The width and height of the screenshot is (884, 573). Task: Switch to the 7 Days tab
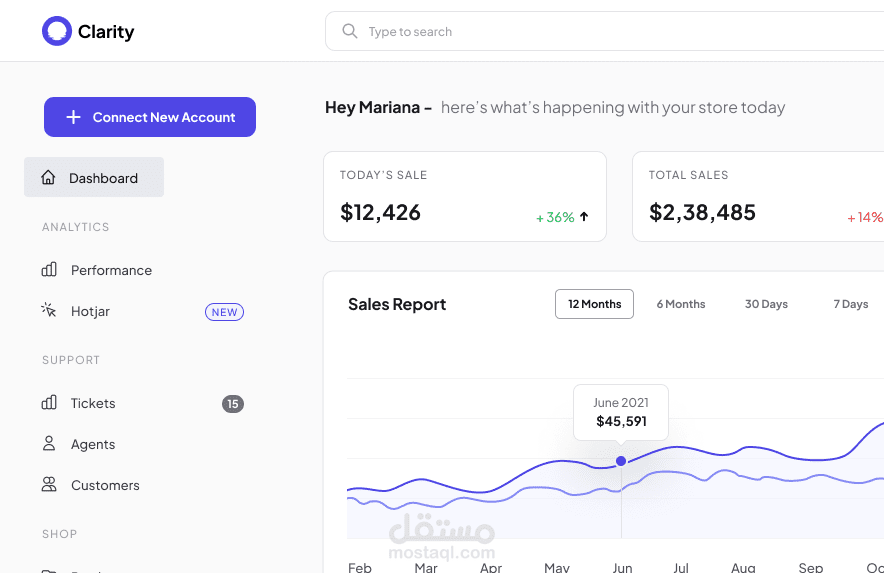pyautogui.click(x=851, y=304)
